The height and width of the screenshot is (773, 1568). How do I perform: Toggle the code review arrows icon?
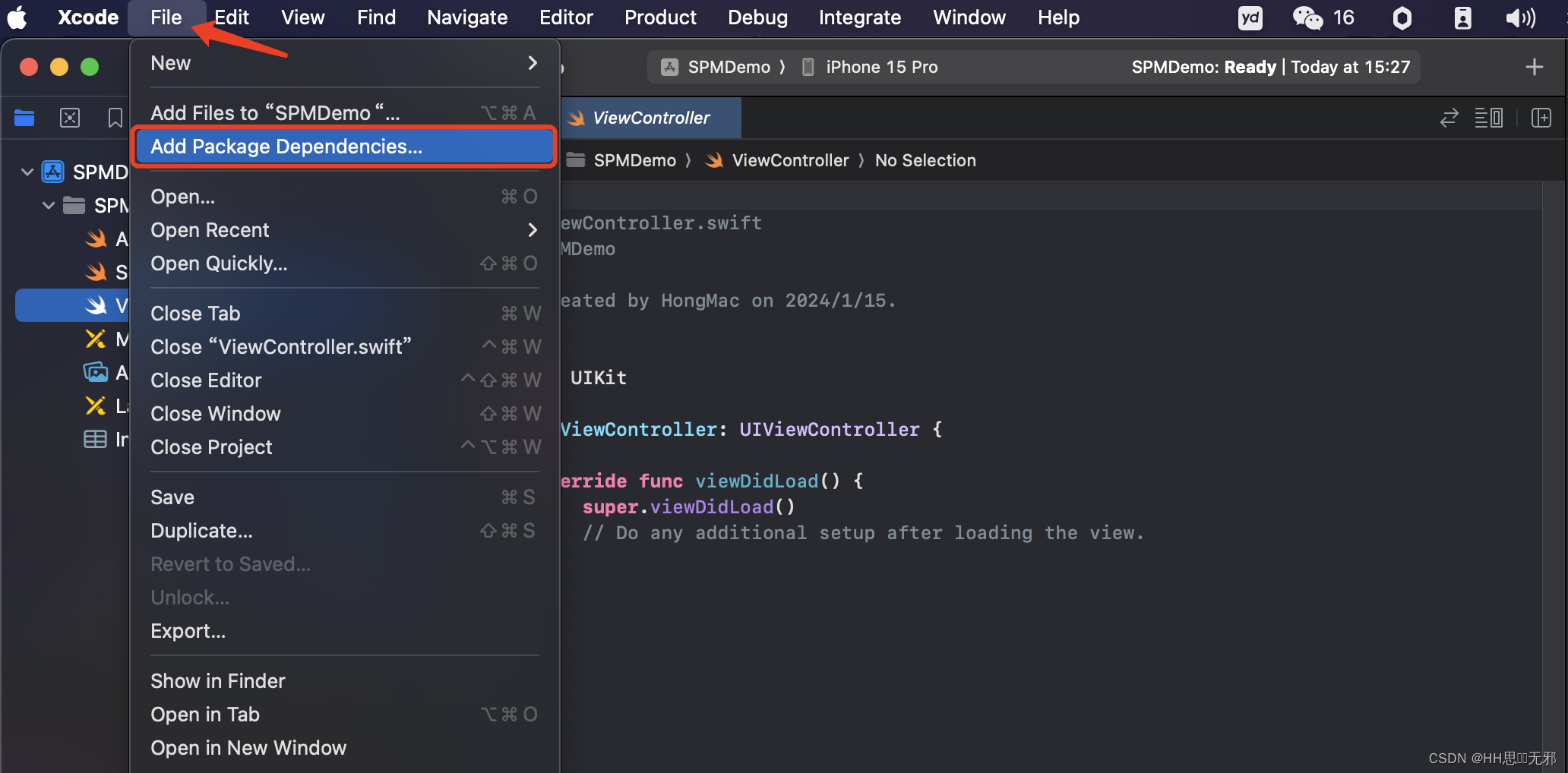click(1449, 118)
